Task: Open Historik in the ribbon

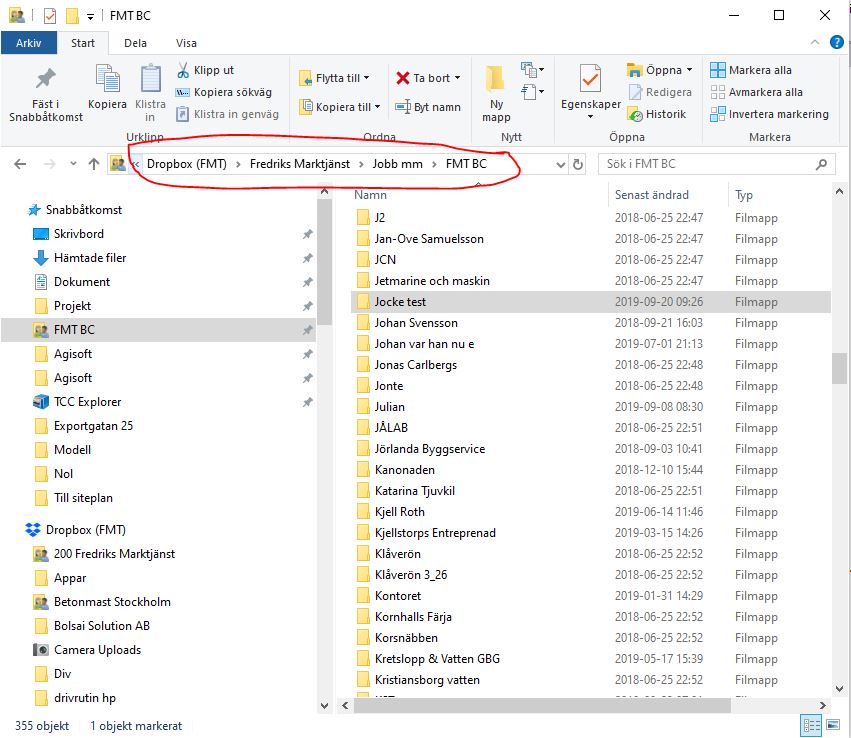Action: click(x=657, y=114)
